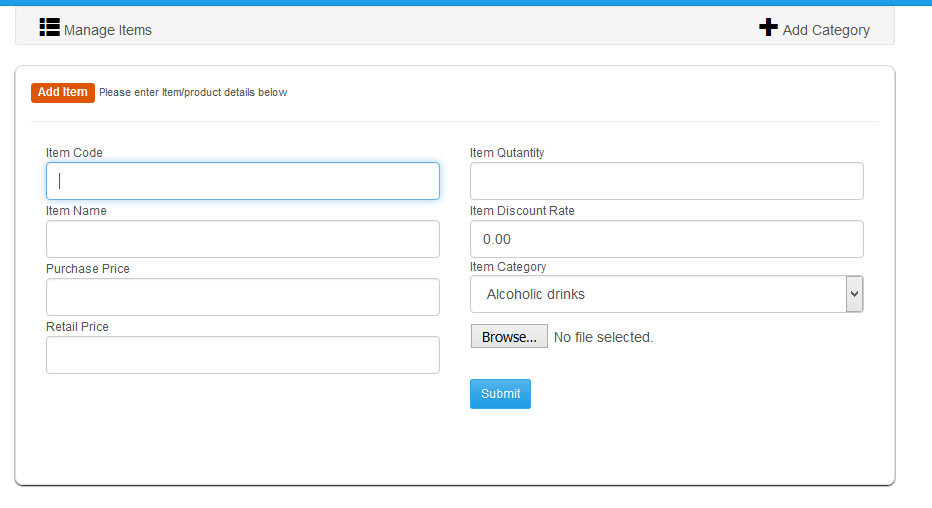The image size is (932, 508).
Task: Click the orange Add Item badge
Action: (63, 92)
